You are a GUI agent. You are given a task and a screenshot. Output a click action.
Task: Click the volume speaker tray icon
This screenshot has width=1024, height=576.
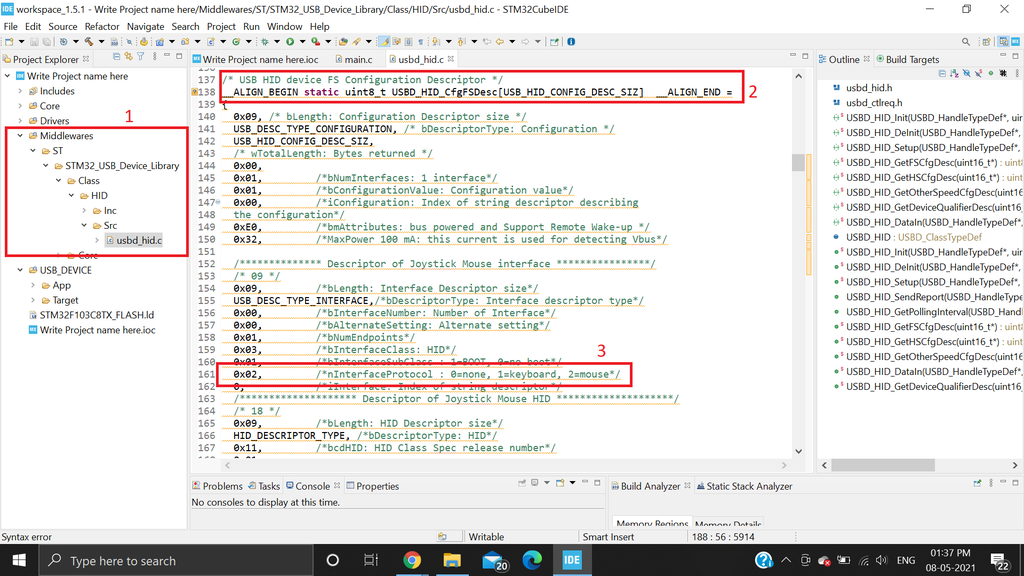882,560
